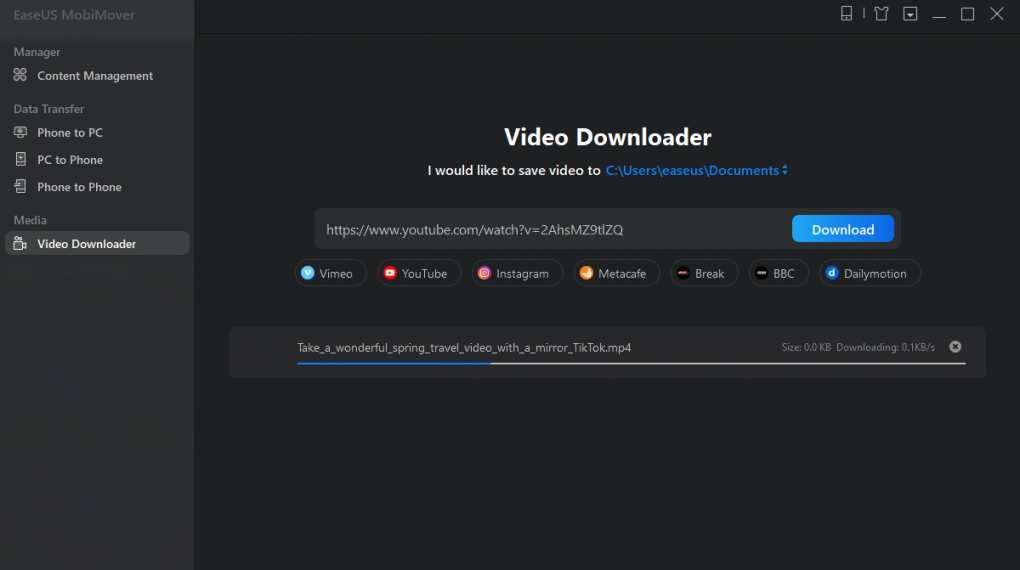Click the device icon in title bar
Viewport: 1020px width, 570px height.
tap(846, 14)
